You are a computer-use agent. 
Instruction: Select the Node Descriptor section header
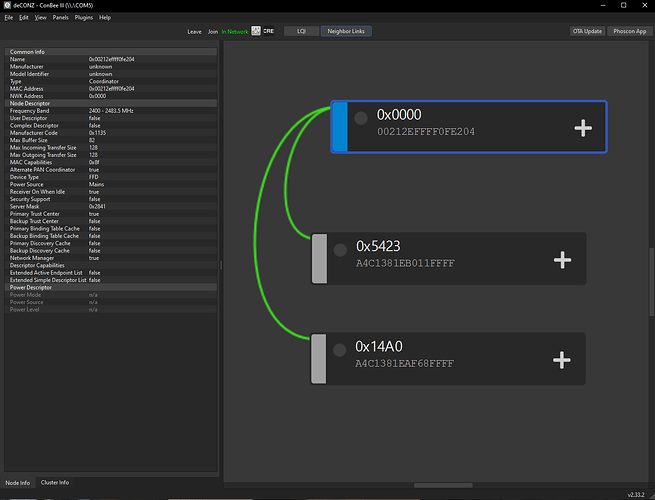[x=111, y=103]
